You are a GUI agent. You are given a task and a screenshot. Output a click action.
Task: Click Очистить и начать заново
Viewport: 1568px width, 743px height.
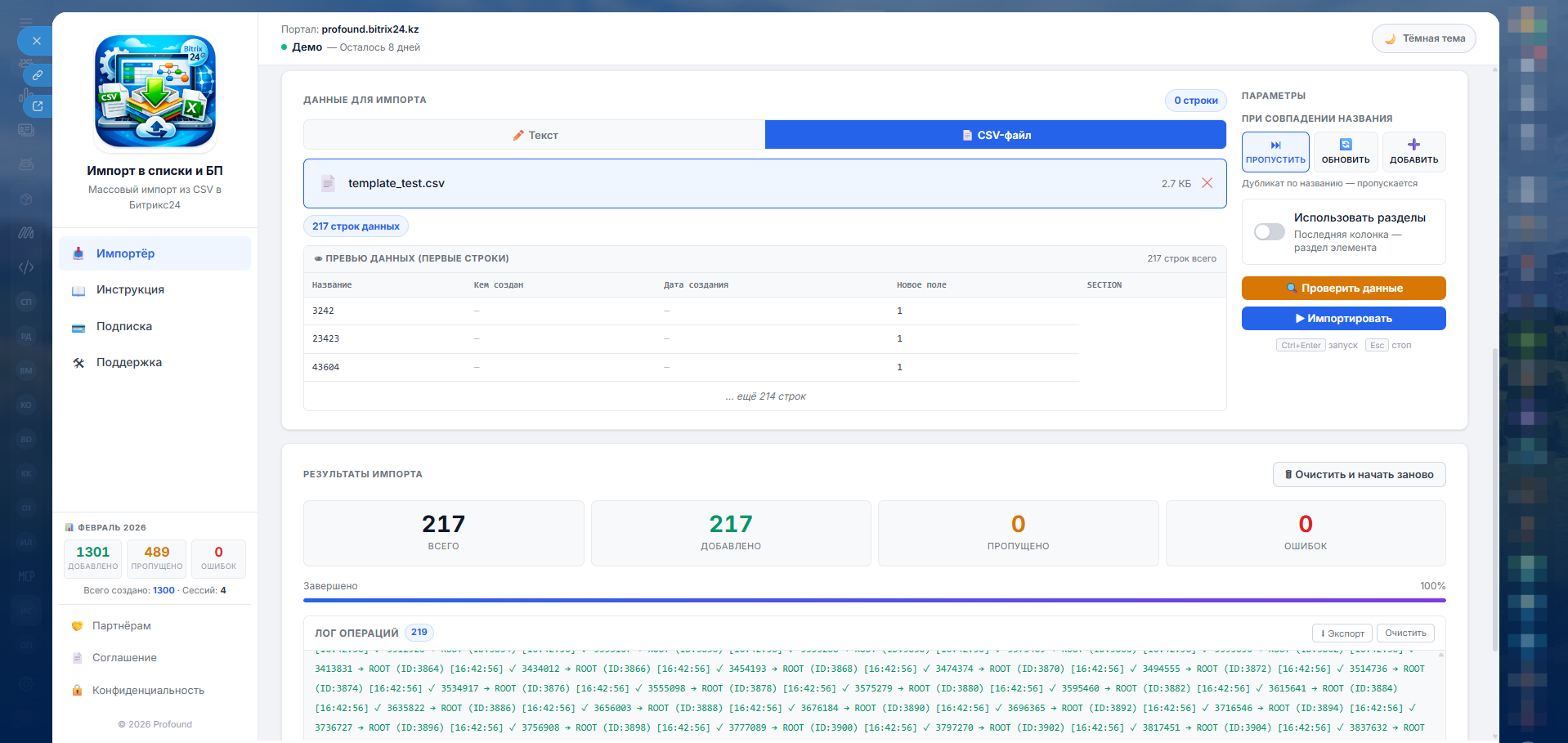click(x=1359, y=475)
